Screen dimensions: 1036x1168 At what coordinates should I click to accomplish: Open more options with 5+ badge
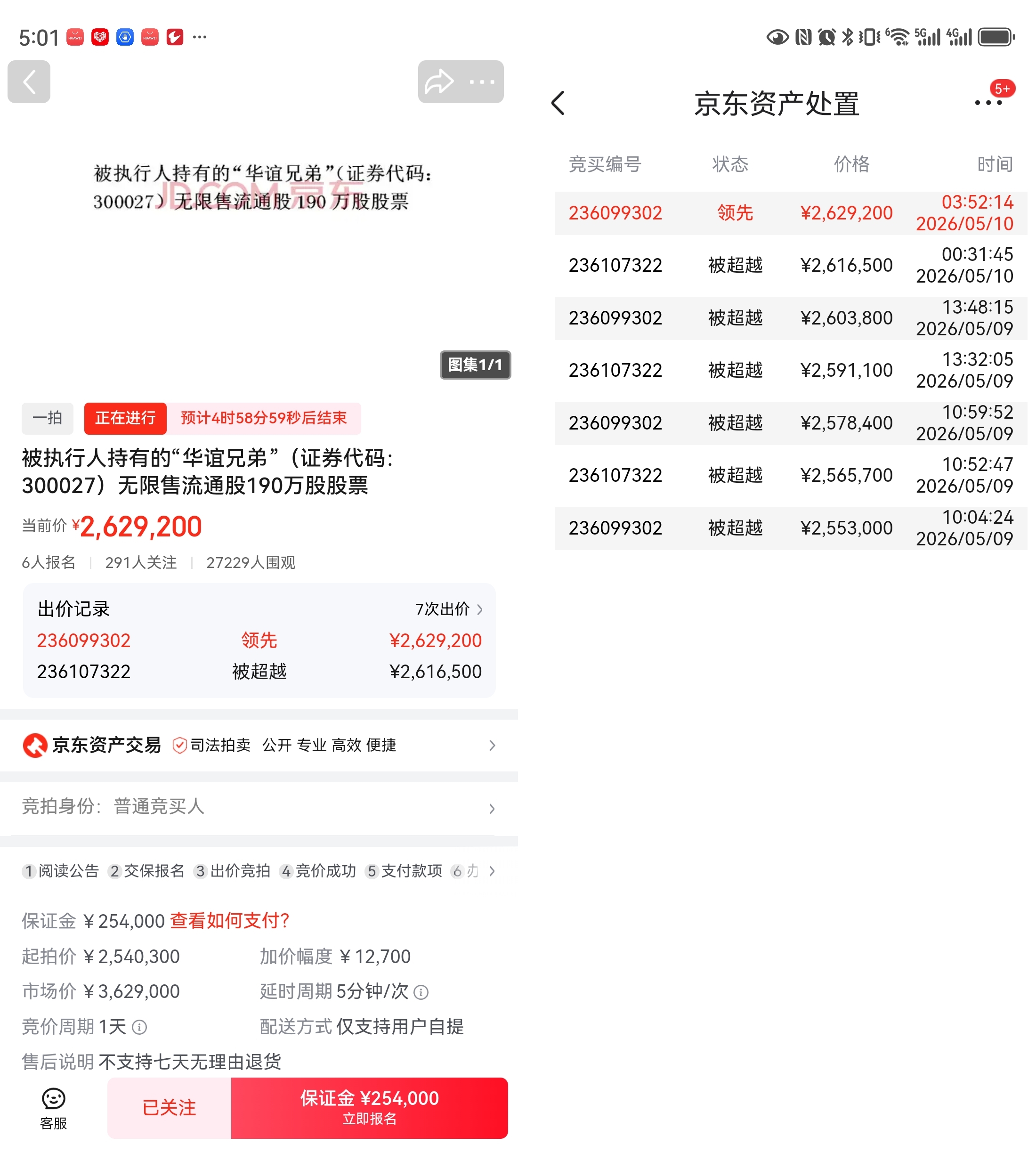pyautogui.click(x=989, y=103)
